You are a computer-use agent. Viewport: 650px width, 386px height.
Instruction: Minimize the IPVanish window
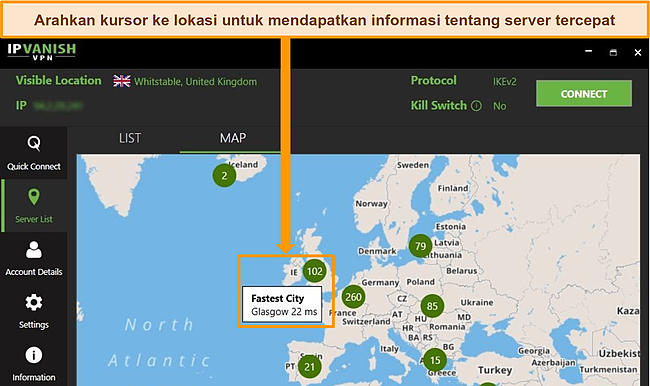[x=589, y=52]
